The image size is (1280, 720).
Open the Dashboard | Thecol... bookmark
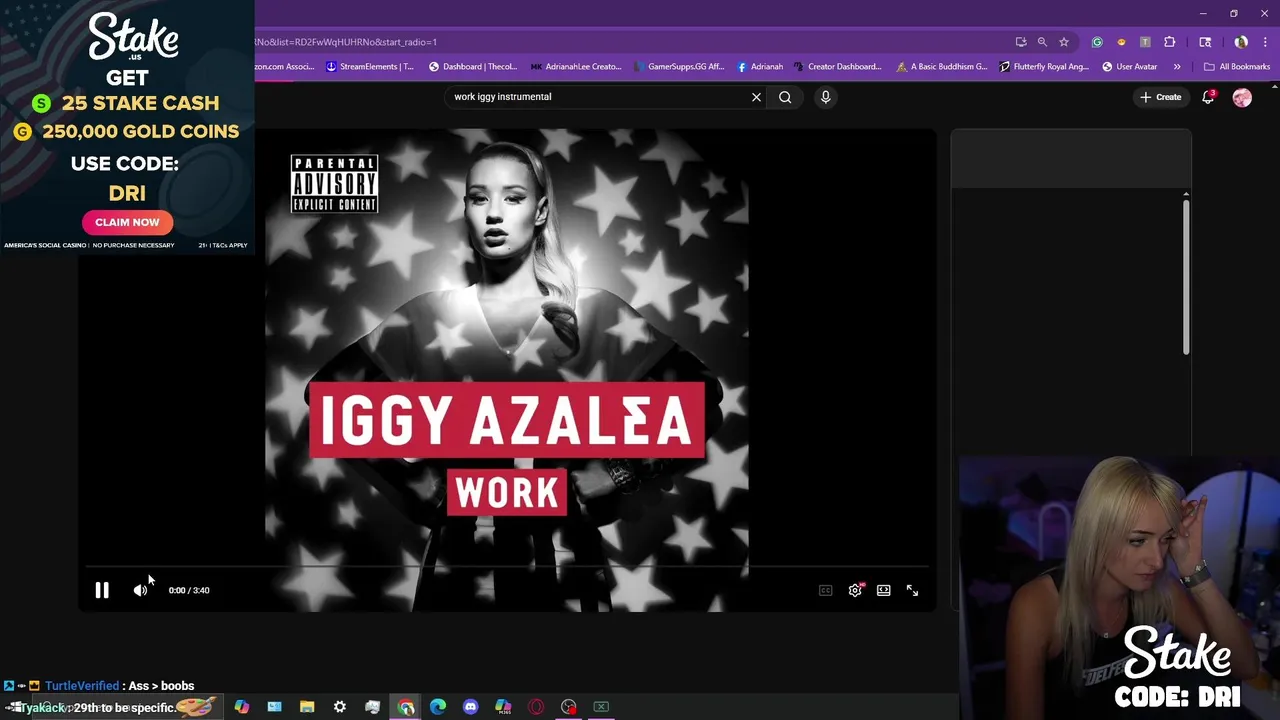[473, 67]
